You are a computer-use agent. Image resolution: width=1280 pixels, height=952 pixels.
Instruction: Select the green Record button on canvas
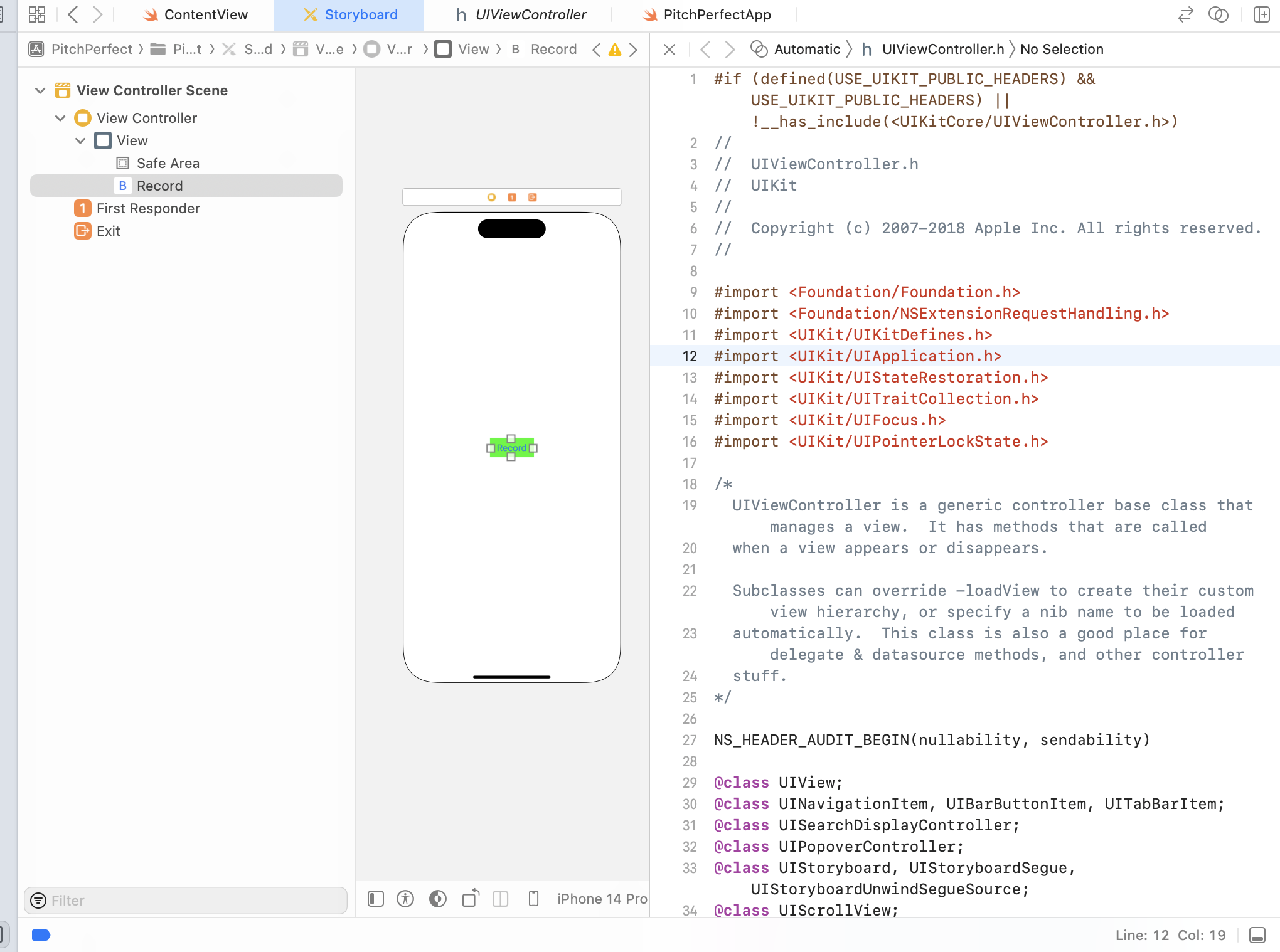512,448
